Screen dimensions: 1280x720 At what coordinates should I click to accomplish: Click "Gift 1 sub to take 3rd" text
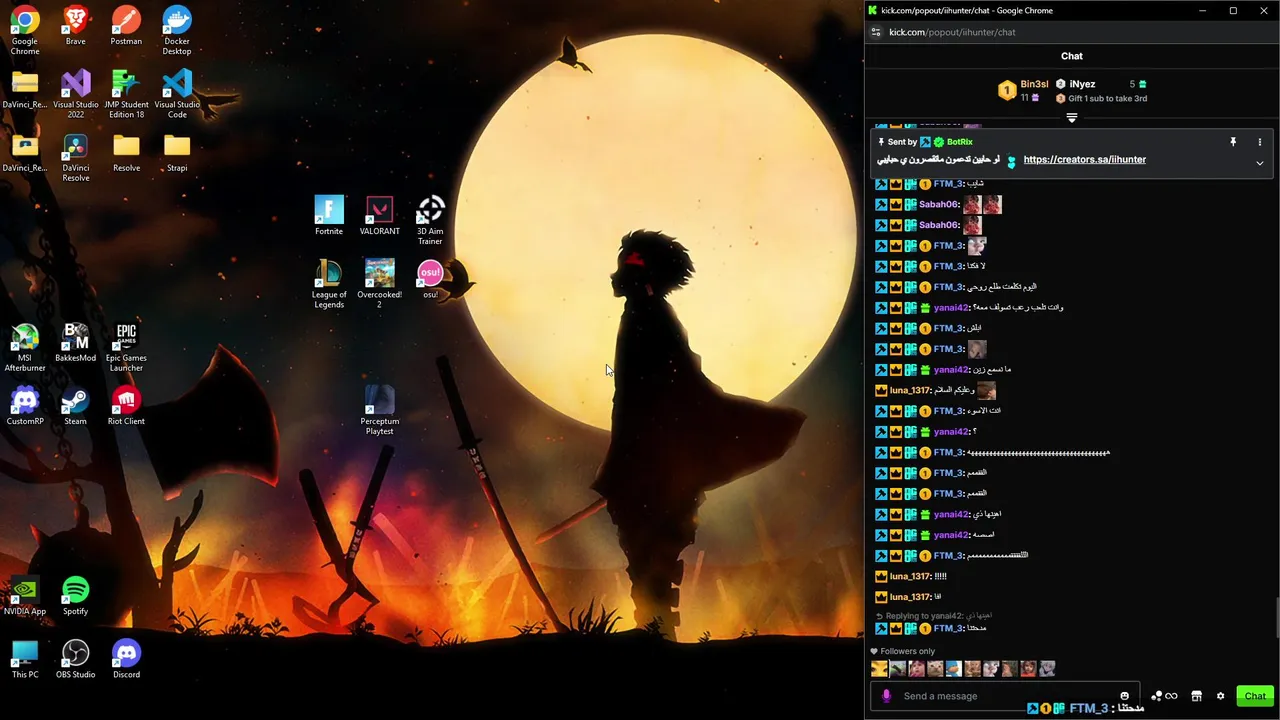click(x=1107, y=98)
